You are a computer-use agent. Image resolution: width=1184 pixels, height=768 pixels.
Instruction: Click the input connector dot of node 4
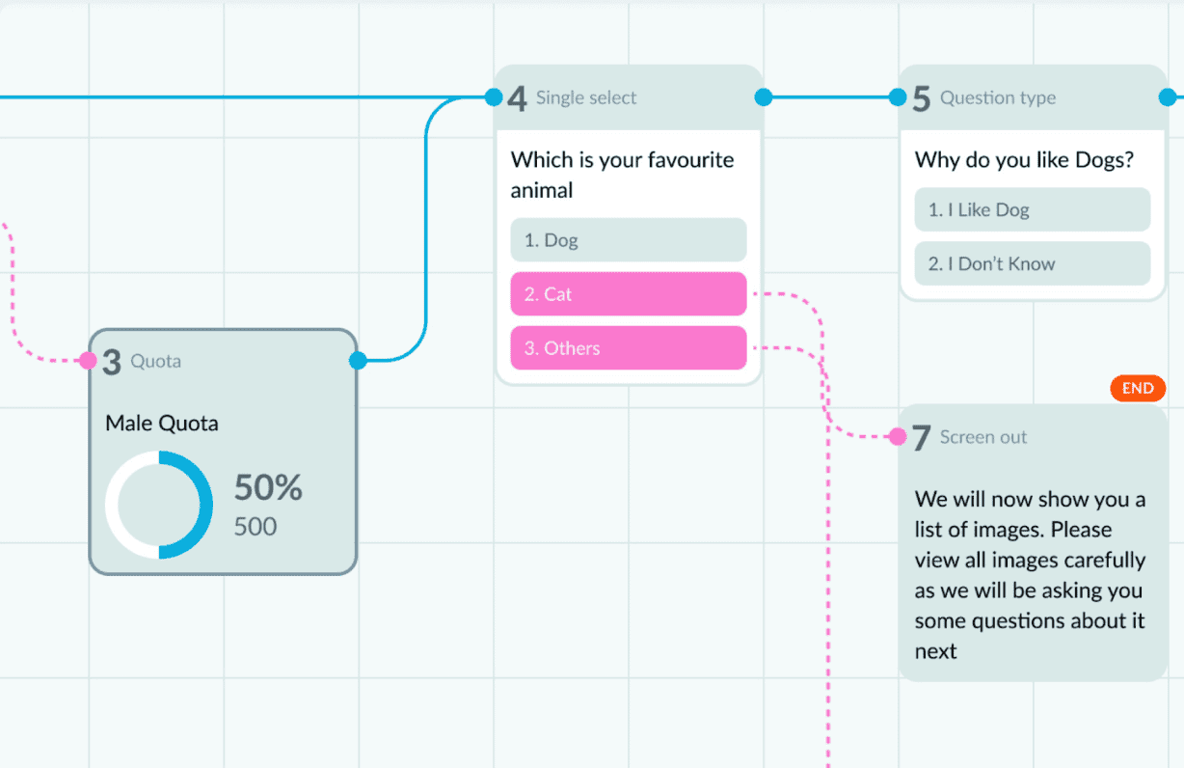point(494,97)
